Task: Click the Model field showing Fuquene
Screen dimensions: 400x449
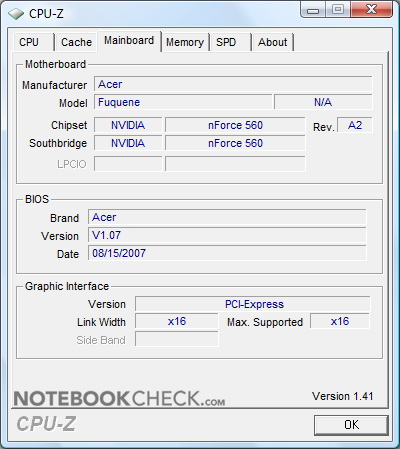Action: click(x=183, y=102)
